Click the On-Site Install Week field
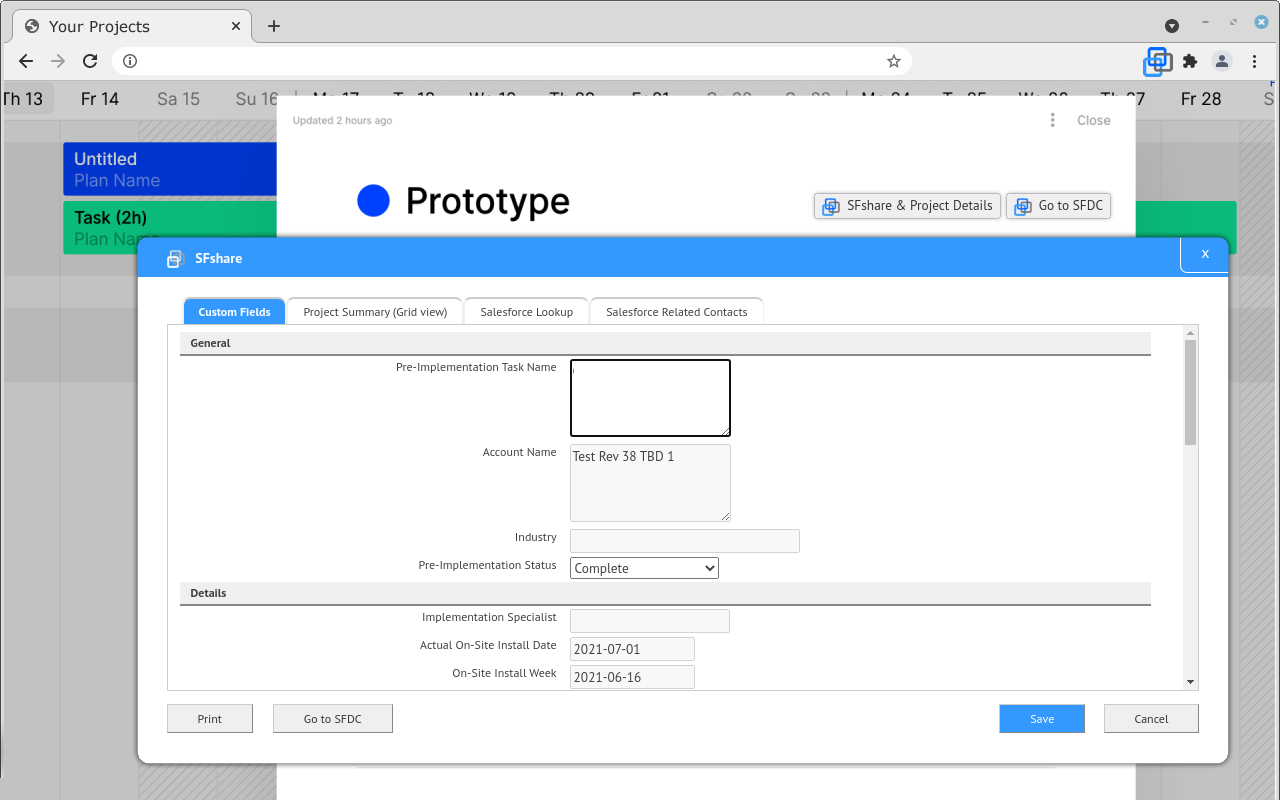Image resolution: width=1280 pixels, height=800 pixels. 632,677
